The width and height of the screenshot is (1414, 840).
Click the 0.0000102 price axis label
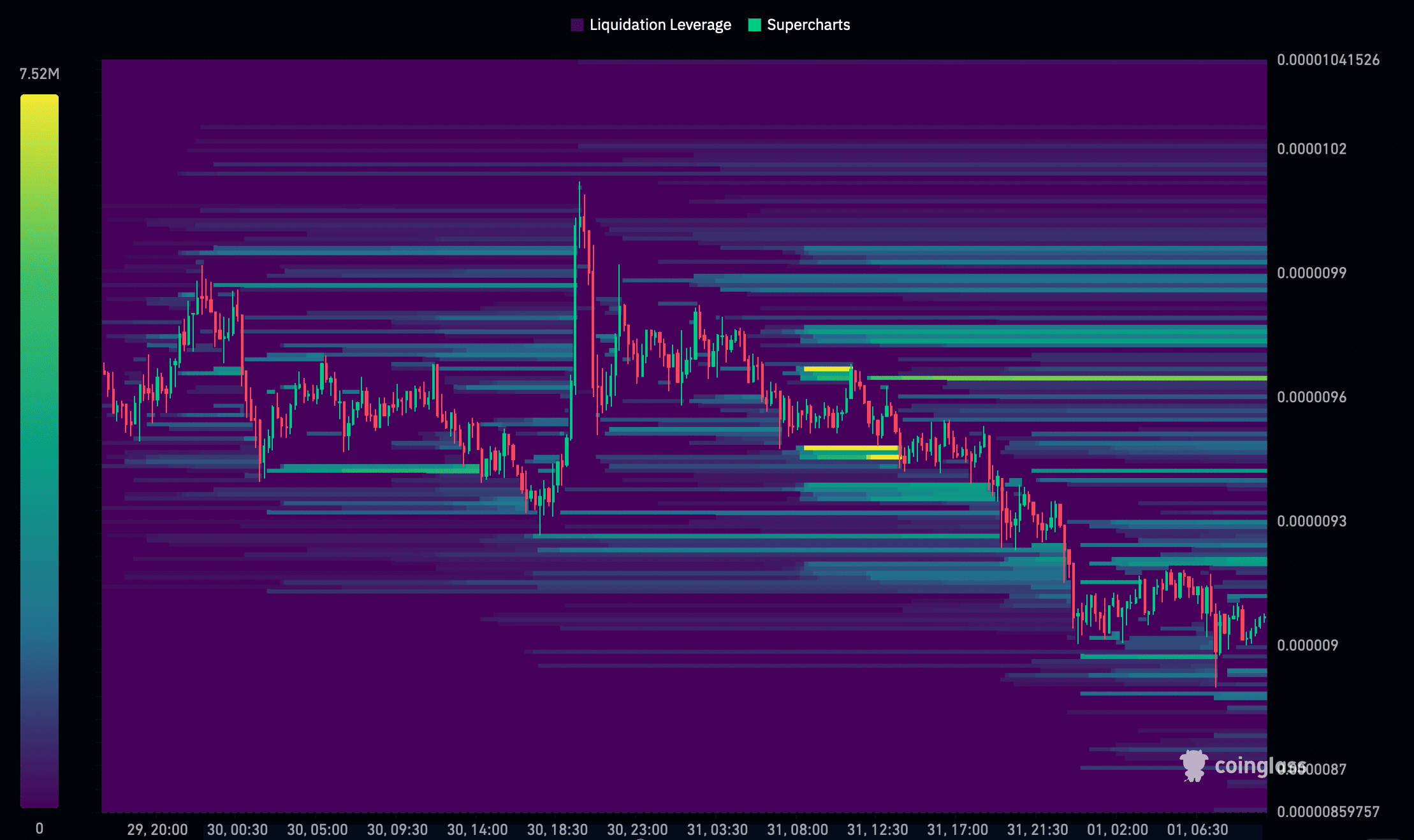pos(1311,148)
